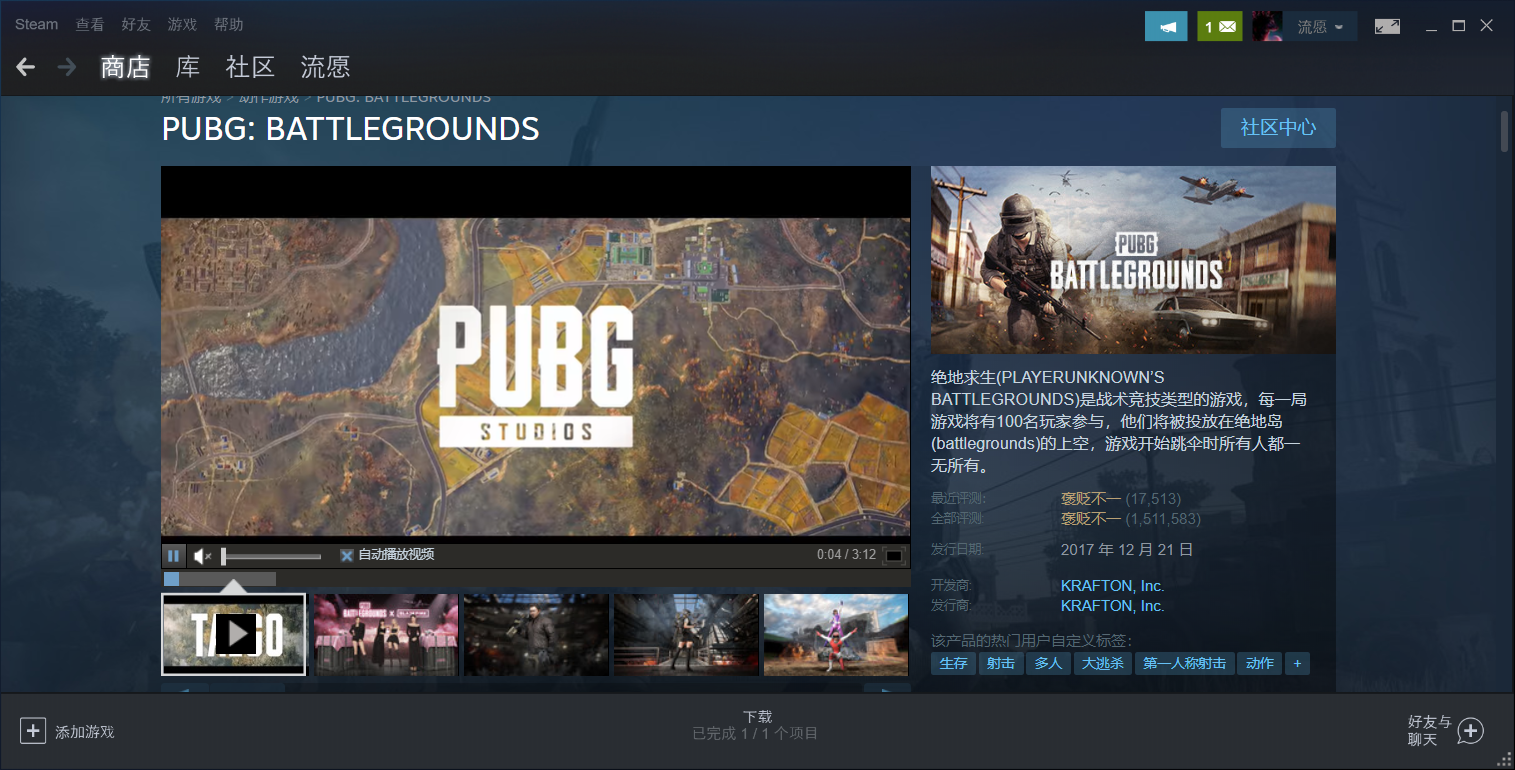Image resolution: width=1515 pixels, height=770 pixels.
Task: Open the 查看 menu
Action: pyautogui.click(x=89, y=24)
